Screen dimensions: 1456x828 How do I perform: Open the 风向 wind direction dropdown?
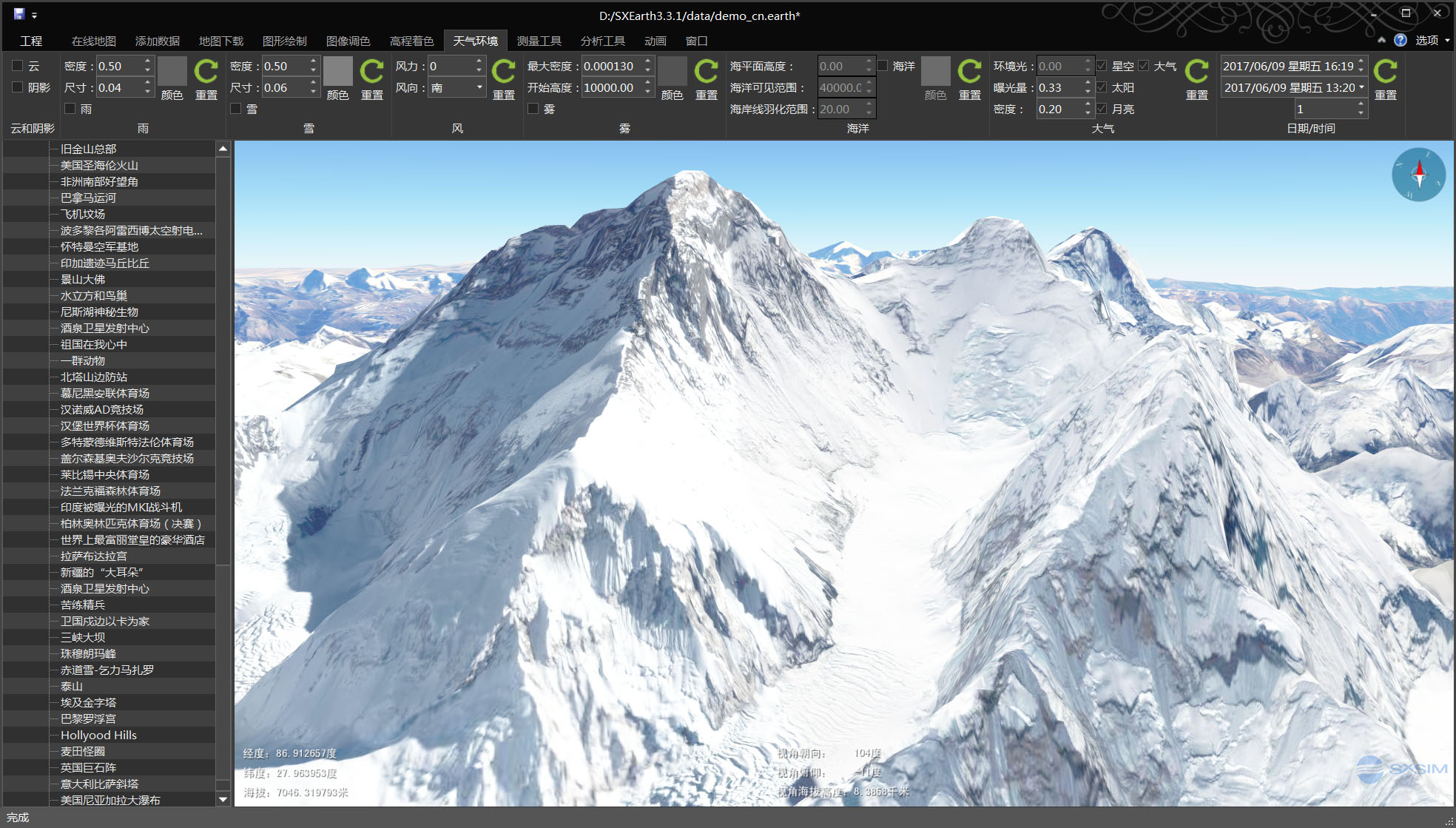479,87
